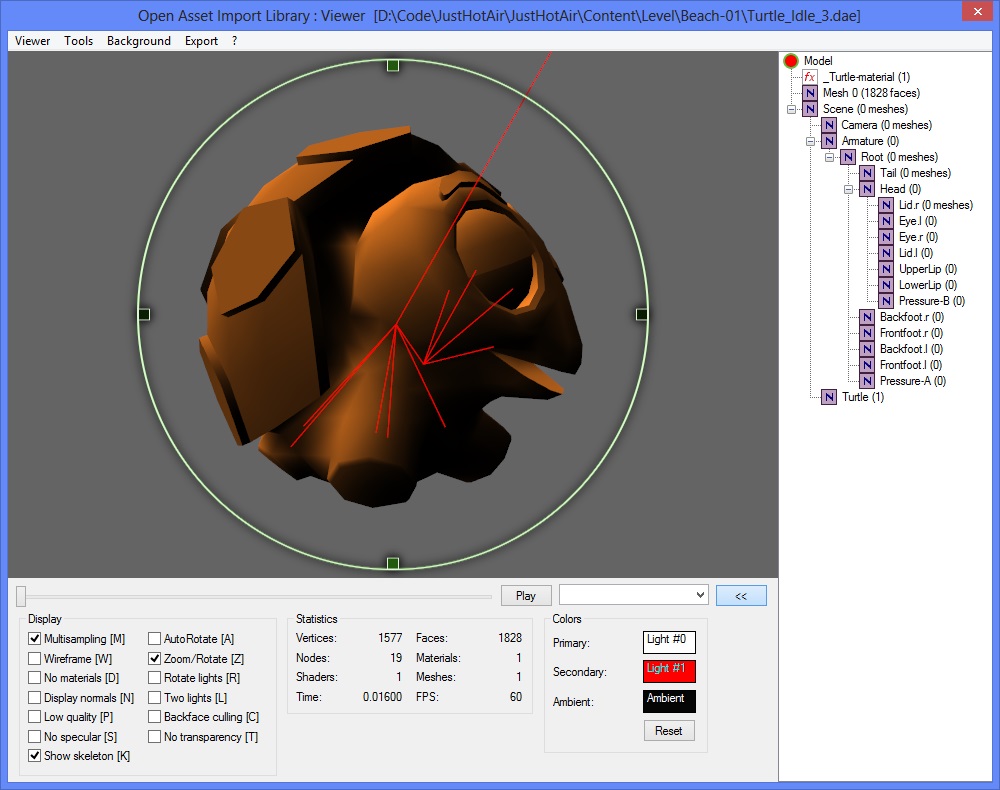The image size is (1000, 790).
Task: Click the node icon beside Pressure-A
Action: coord(867,381)
